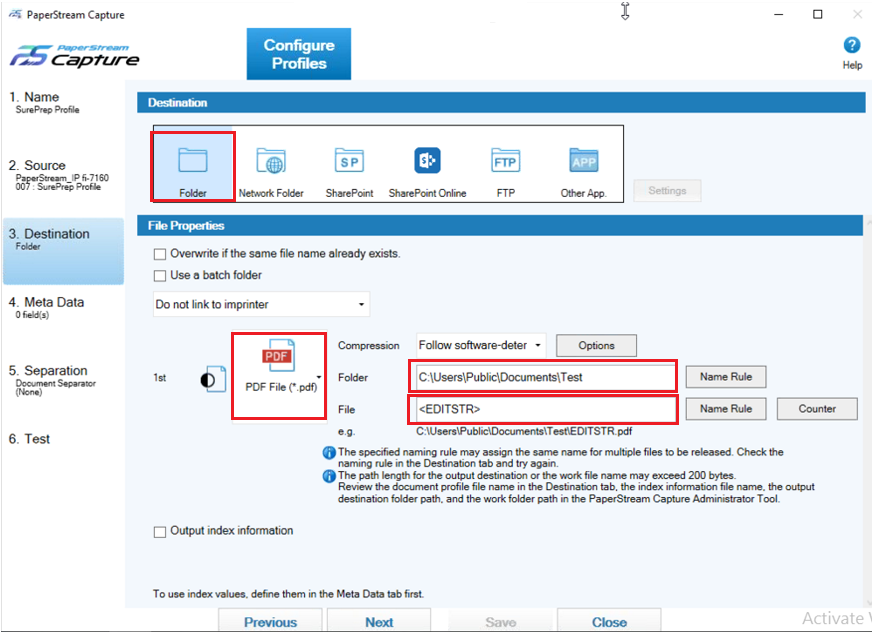
Task: Click the Previous button
Action: click(x=270, y=622)
